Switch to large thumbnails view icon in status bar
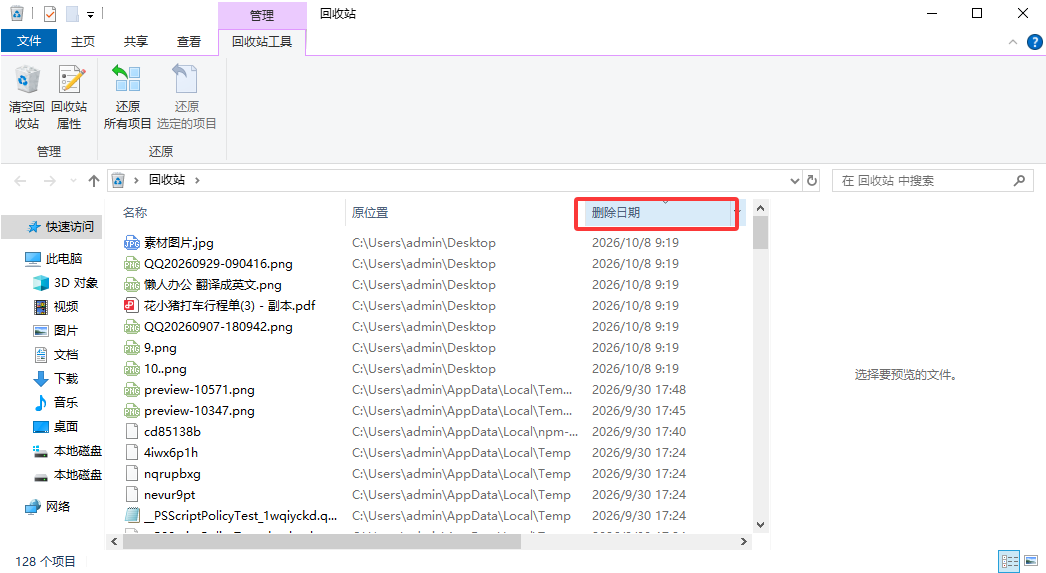 pos(1031,560)
